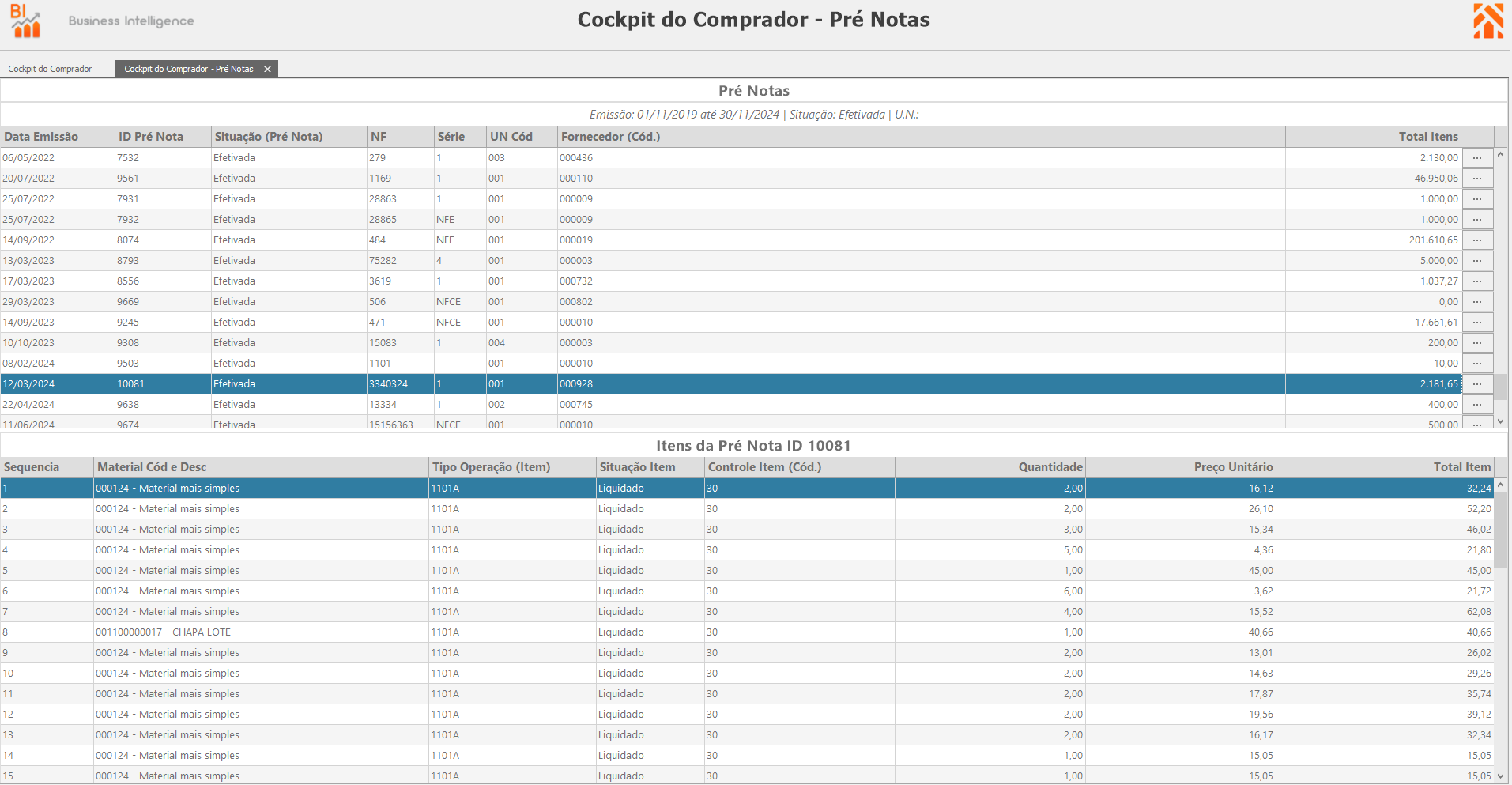Switch to the Cockpit do Comprador tab
Screen dimensions: 1512x785
pyautogui.click(x=50, y=69)
